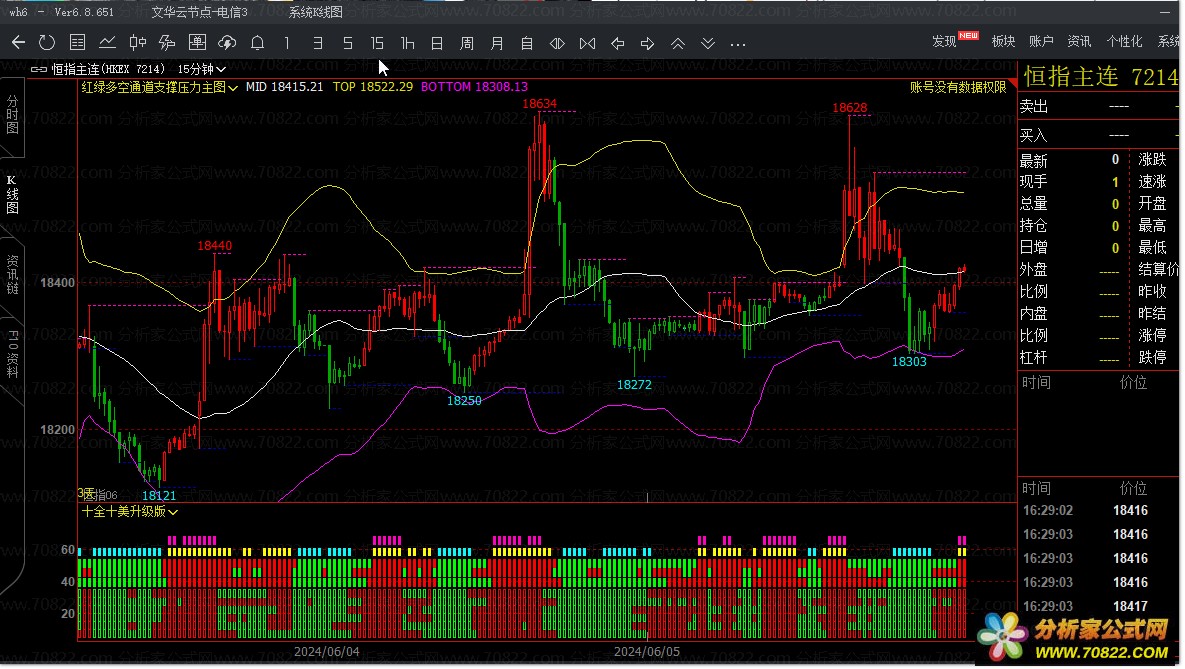Image resolution: width=1185 pixels, height=669 pixels.
Task: Select the 周 weekly period button
Action: tap(467, 43)
